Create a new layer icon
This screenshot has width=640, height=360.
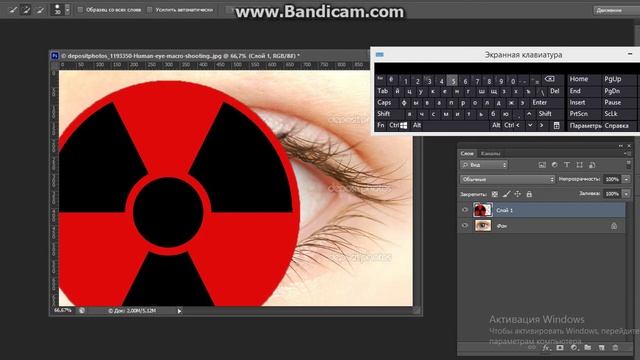601,348
